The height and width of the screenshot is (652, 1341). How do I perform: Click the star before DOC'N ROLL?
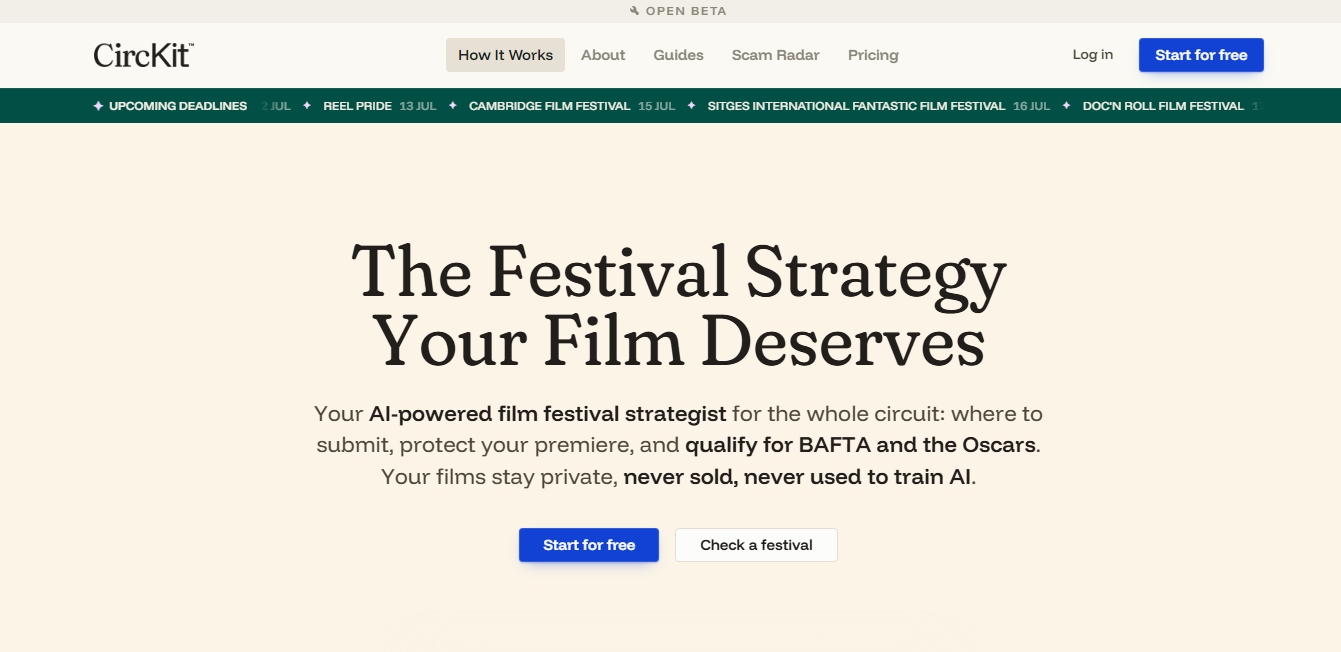tap(1067, 106)
